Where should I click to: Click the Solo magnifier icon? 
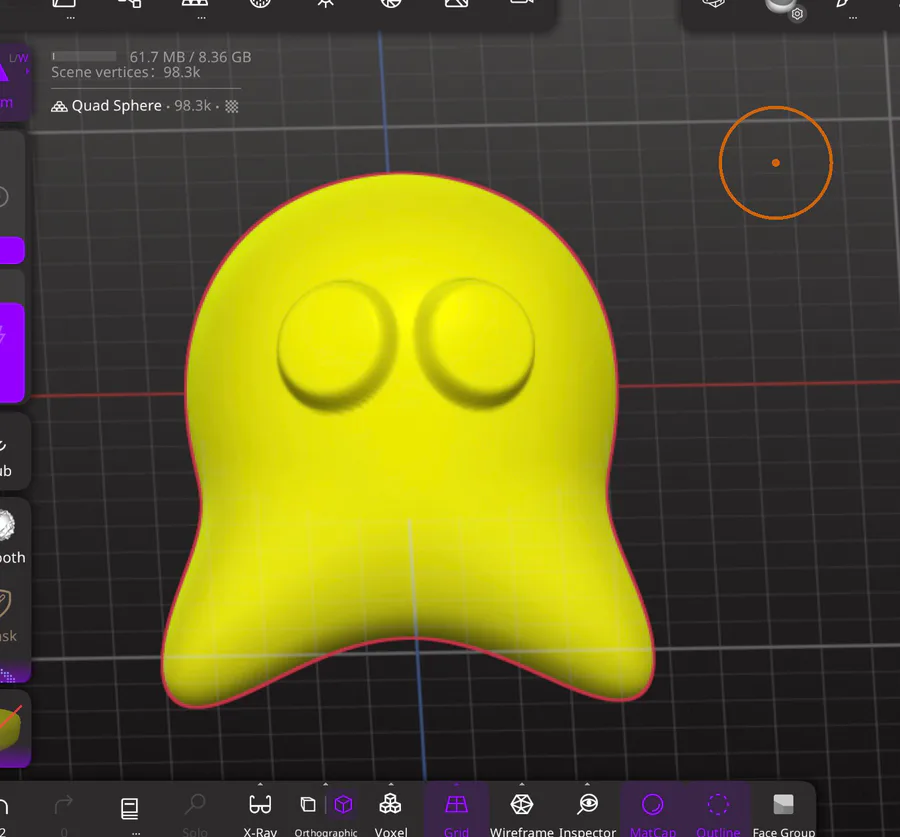click(x=195, y=805)
